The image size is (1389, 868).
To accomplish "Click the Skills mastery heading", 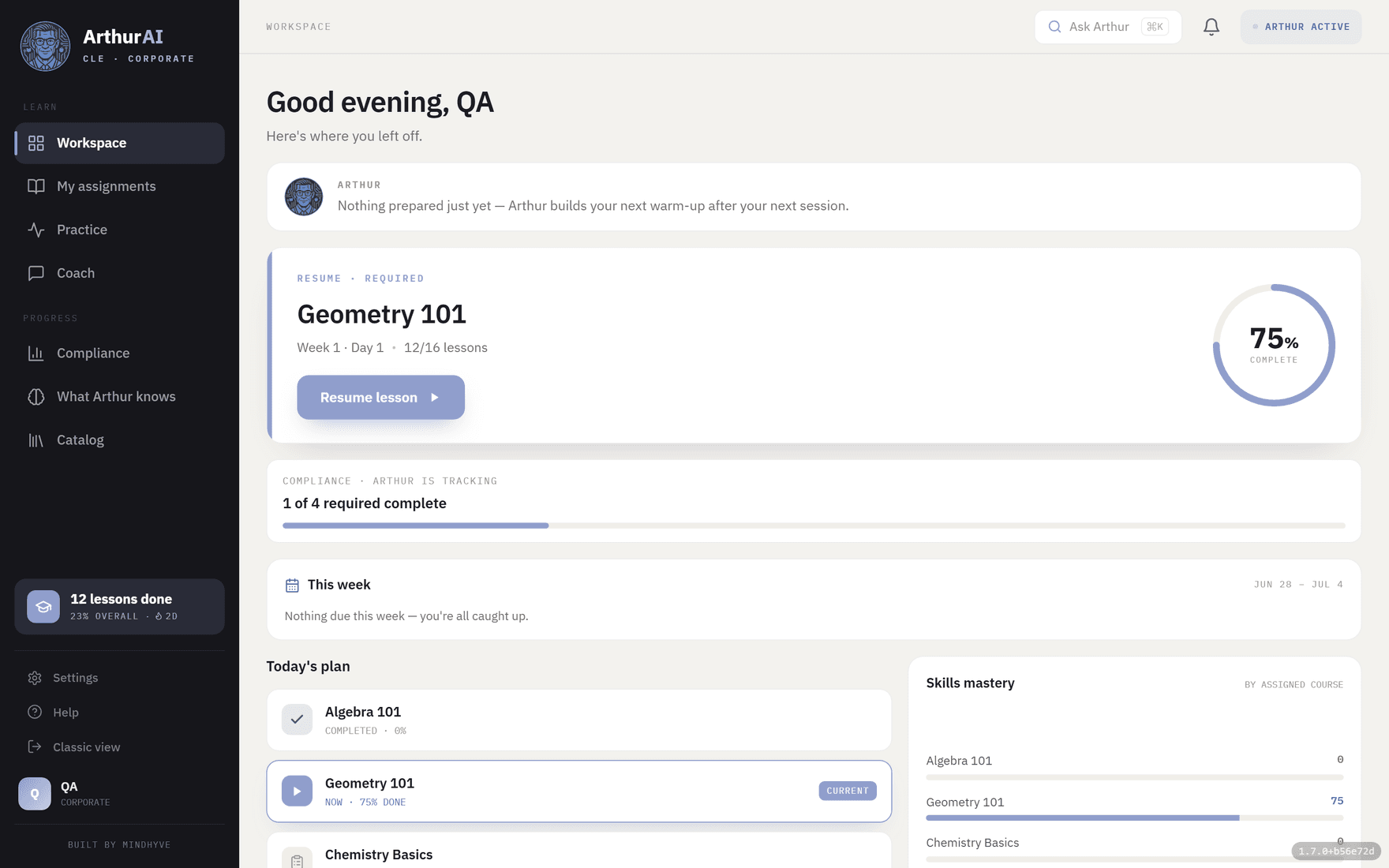I will pos(970,683).
